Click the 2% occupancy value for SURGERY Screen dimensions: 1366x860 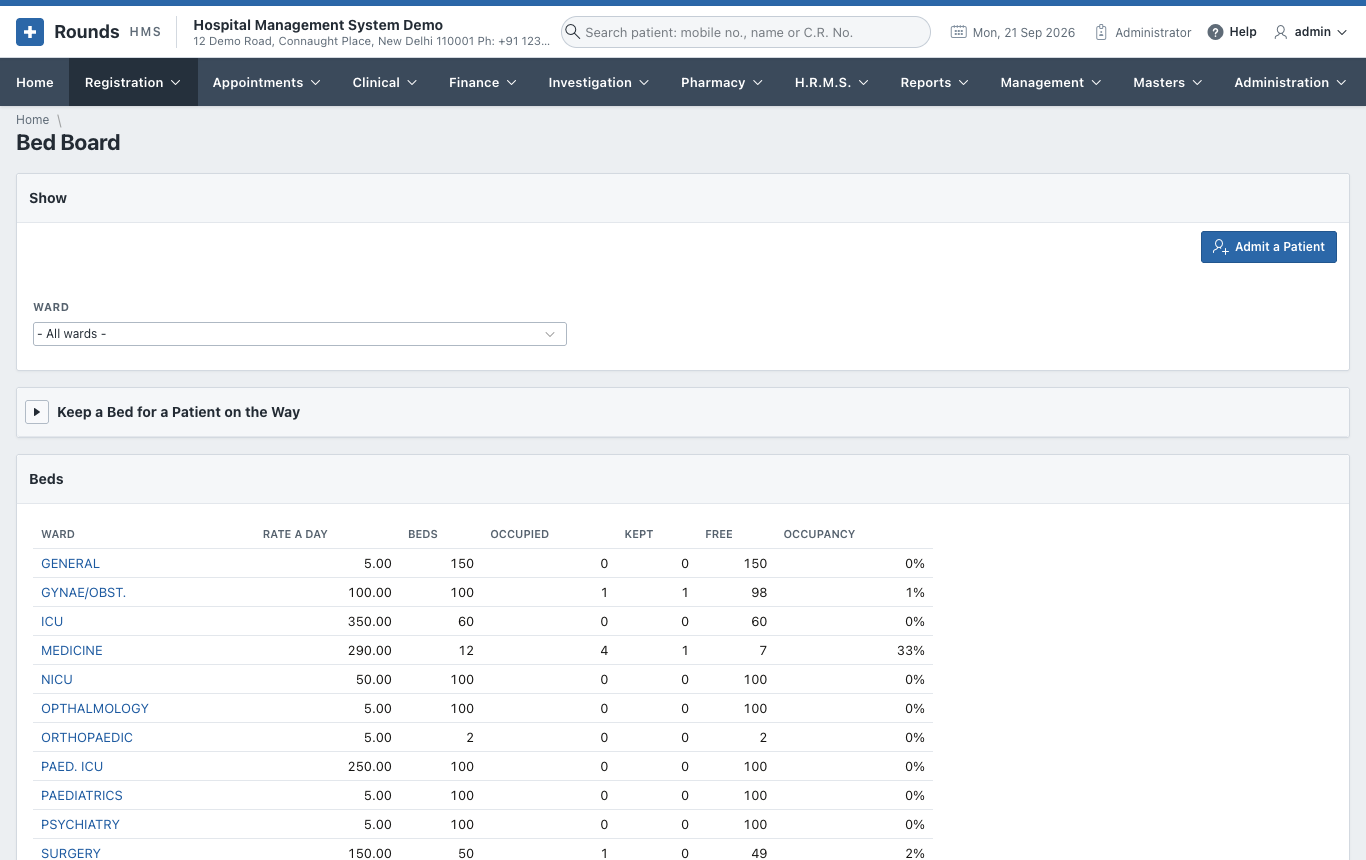[915, 853]
